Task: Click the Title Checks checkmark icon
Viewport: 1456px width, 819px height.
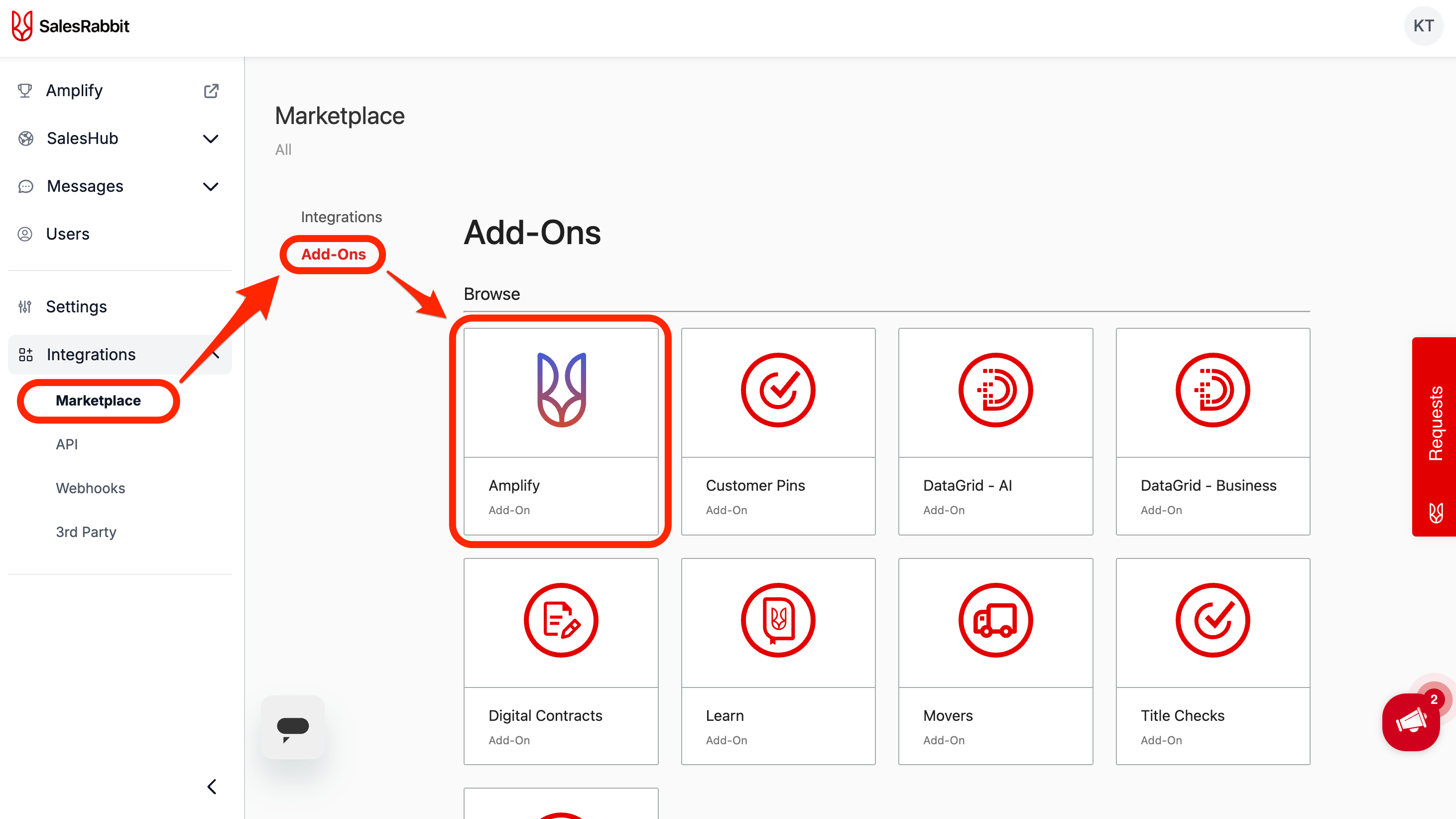Action: click(x=1213, y=620)
